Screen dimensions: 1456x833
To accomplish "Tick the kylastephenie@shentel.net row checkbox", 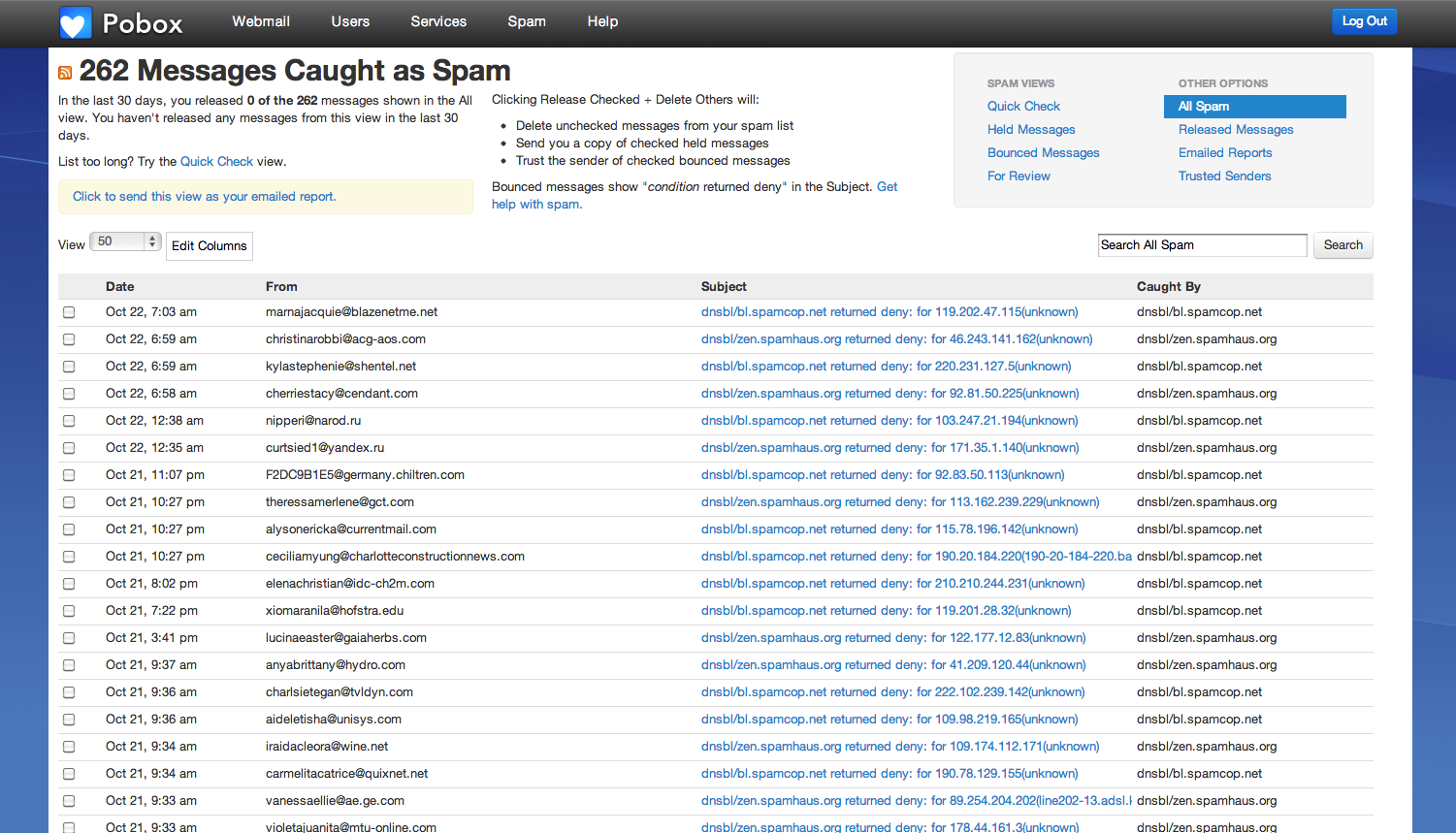I will 69,367.
